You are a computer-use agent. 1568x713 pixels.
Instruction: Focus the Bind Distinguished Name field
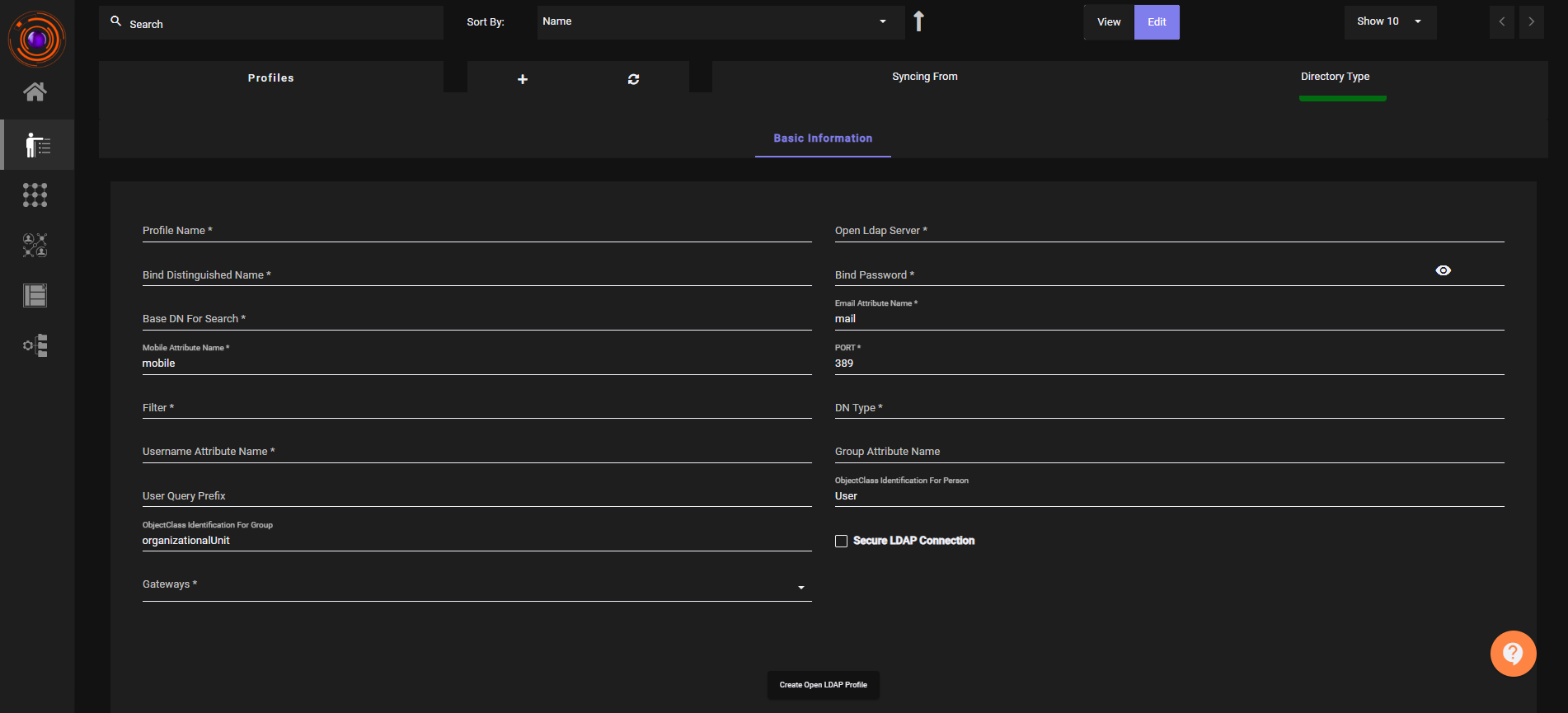point(477,275)
